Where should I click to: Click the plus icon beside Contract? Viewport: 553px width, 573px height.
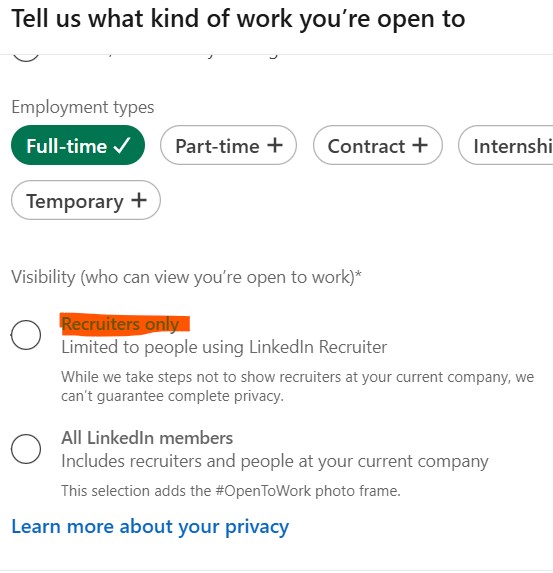click(x=420, y=145)
